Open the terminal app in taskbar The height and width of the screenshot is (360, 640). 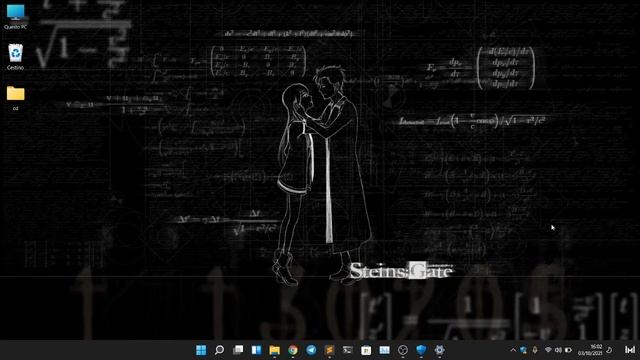coord(348,350)
